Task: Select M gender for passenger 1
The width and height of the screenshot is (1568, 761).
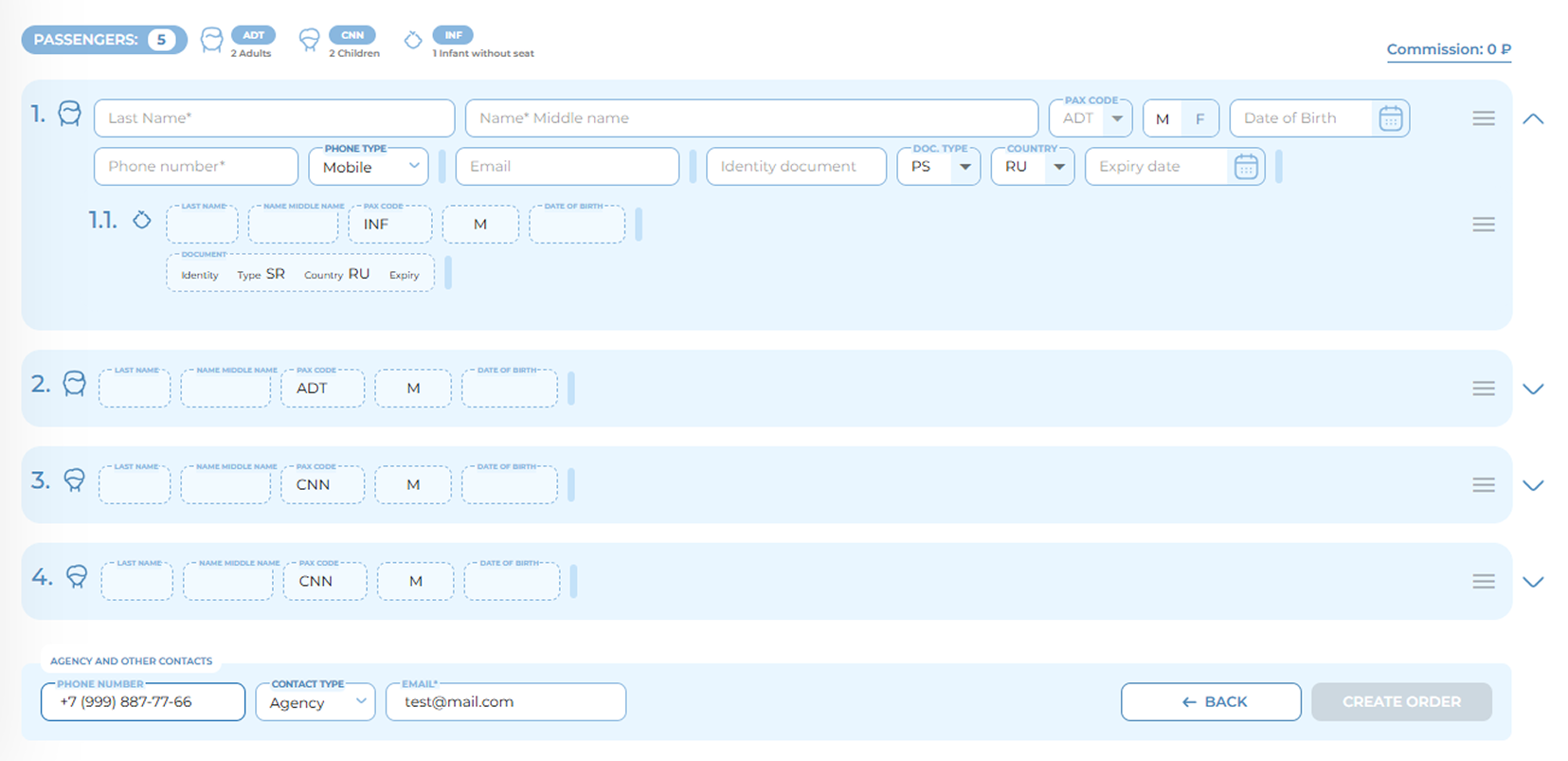Action: 1162,118
